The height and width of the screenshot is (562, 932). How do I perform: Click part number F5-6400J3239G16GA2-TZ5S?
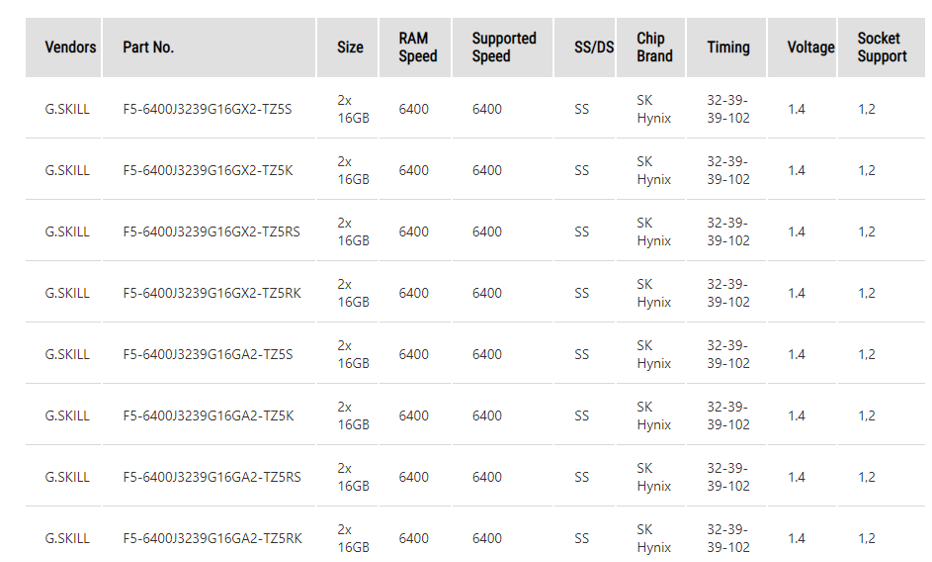pyautogui.click(x=207, y=354)
